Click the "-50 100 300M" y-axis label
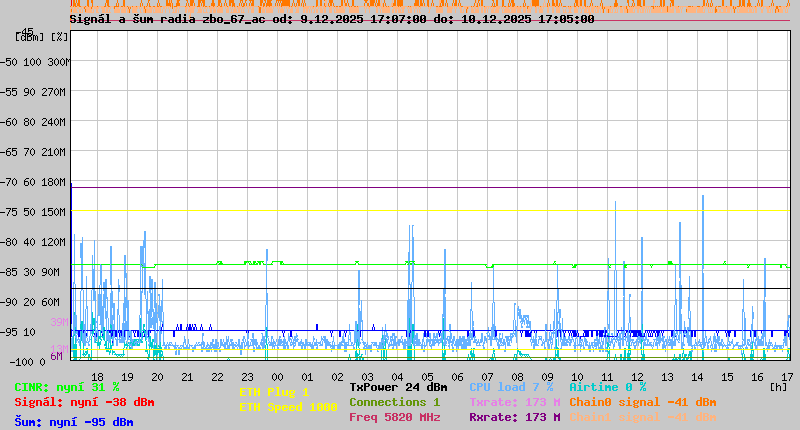The width and height of the screenshot is (800, 430). pos(35,62)
